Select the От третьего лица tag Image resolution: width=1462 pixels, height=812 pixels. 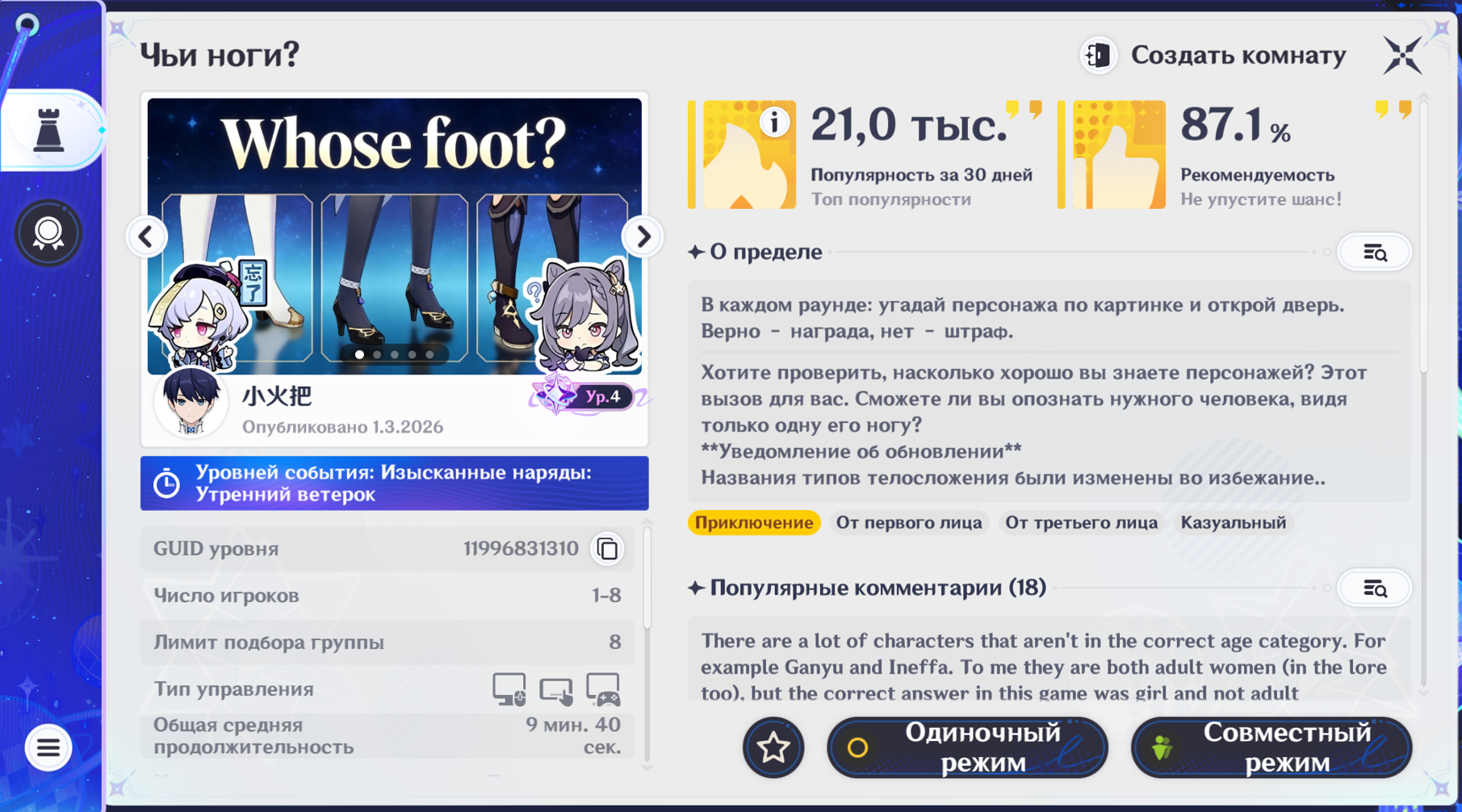pos(1081,523)
